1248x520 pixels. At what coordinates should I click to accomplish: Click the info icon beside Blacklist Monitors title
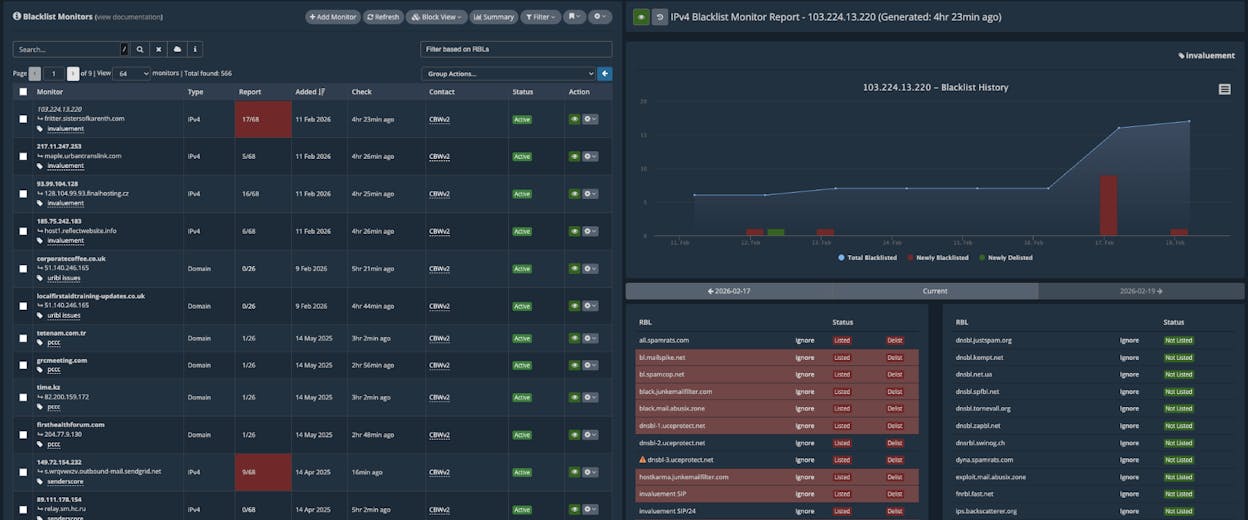(x=17, y=17)
